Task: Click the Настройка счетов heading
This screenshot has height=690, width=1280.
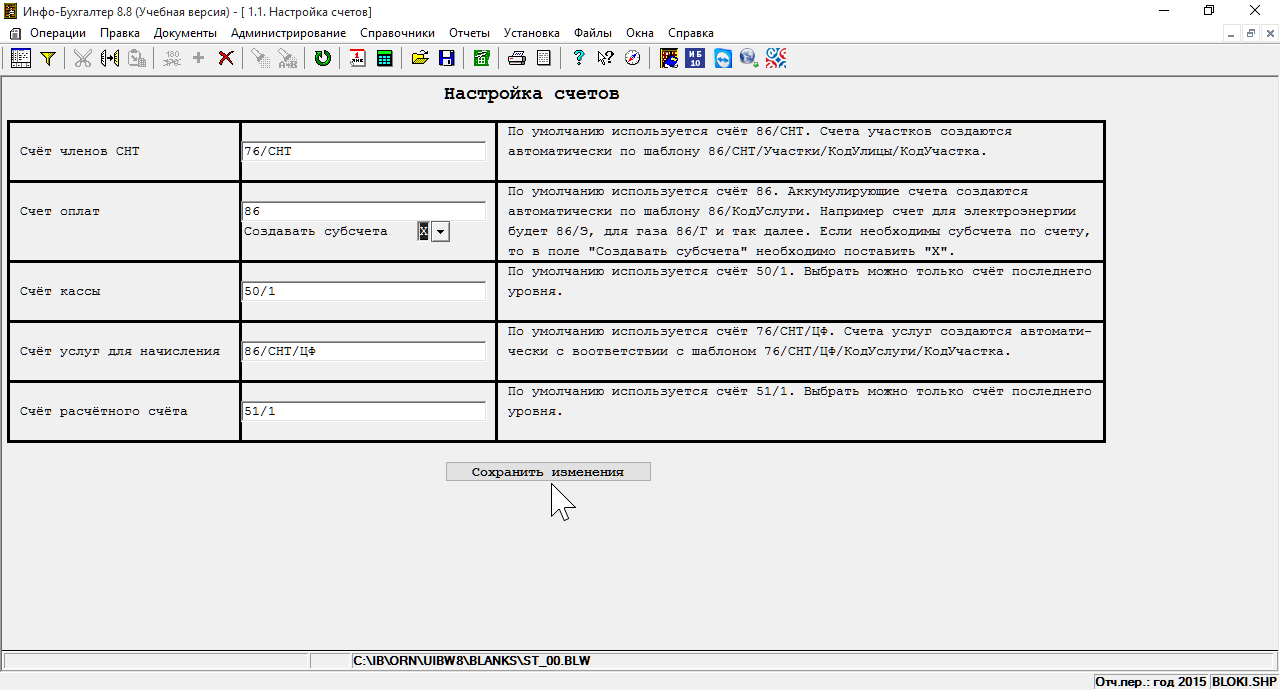Action: 531,94
